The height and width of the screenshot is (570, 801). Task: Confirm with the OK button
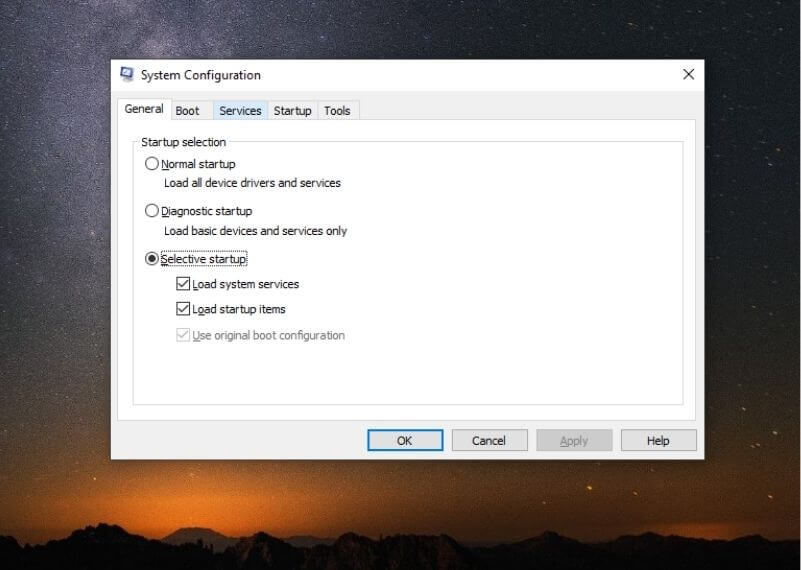(x=405, y=440)
